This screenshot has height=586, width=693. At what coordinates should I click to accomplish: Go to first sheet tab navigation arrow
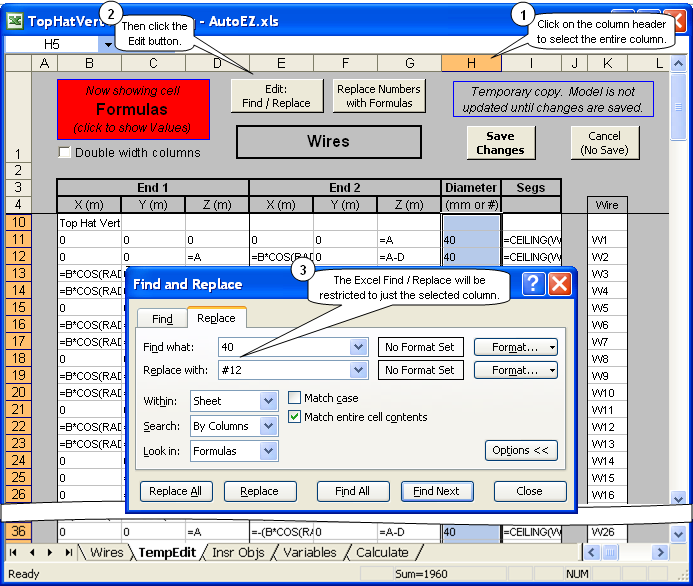14,552
